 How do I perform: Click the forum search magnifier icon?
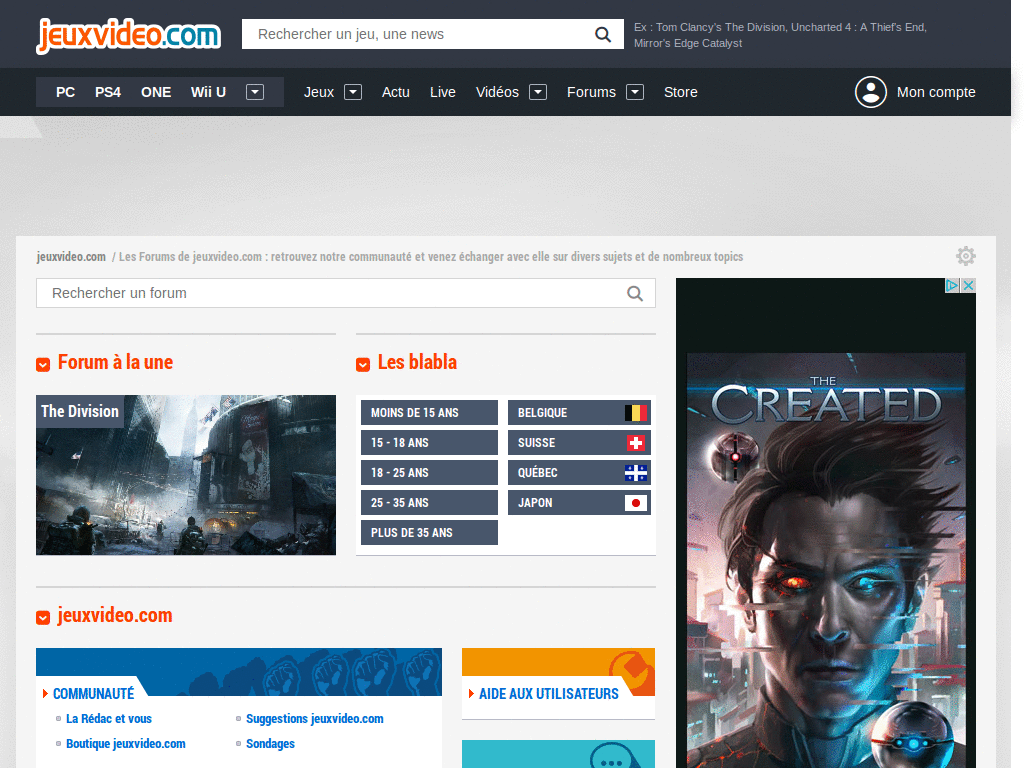point(635,293)
